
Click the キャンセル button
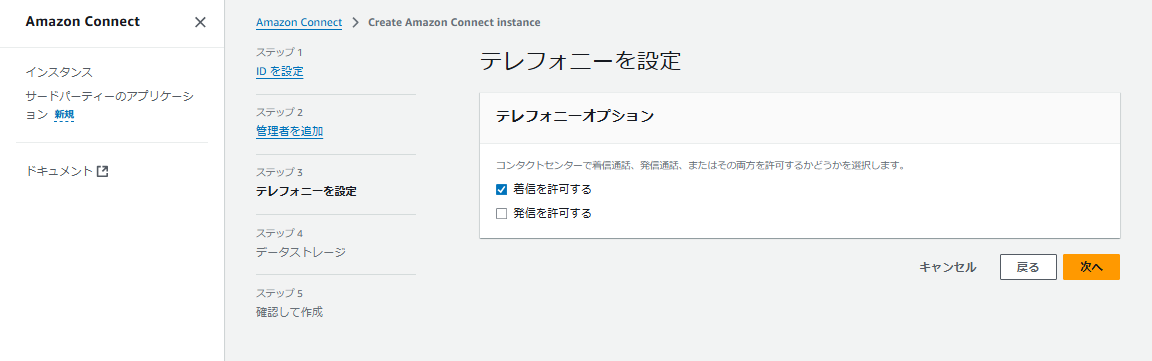click(948, 268)
